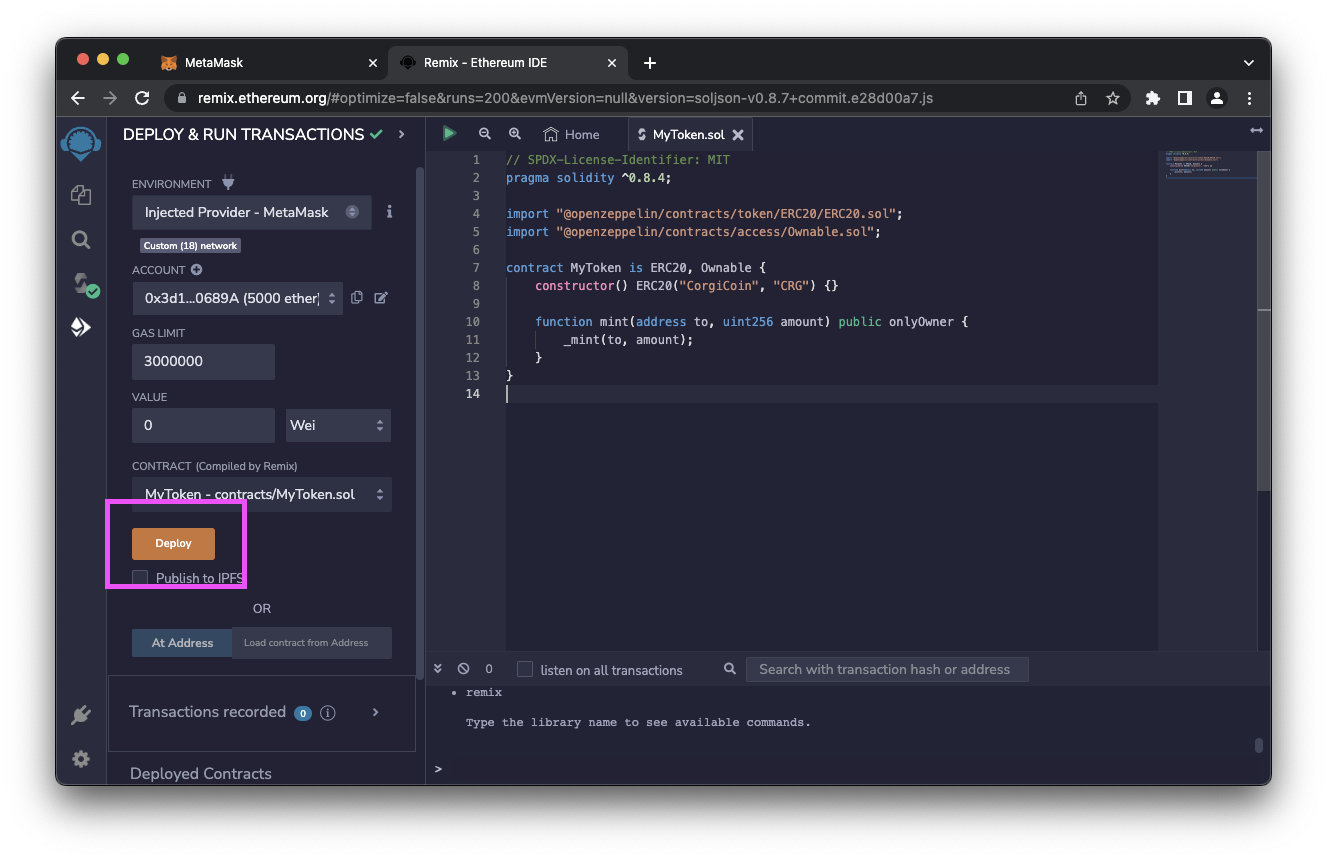Open the Plugin manager plug icon
The image size is (1327, 859).
click(81, 715)
